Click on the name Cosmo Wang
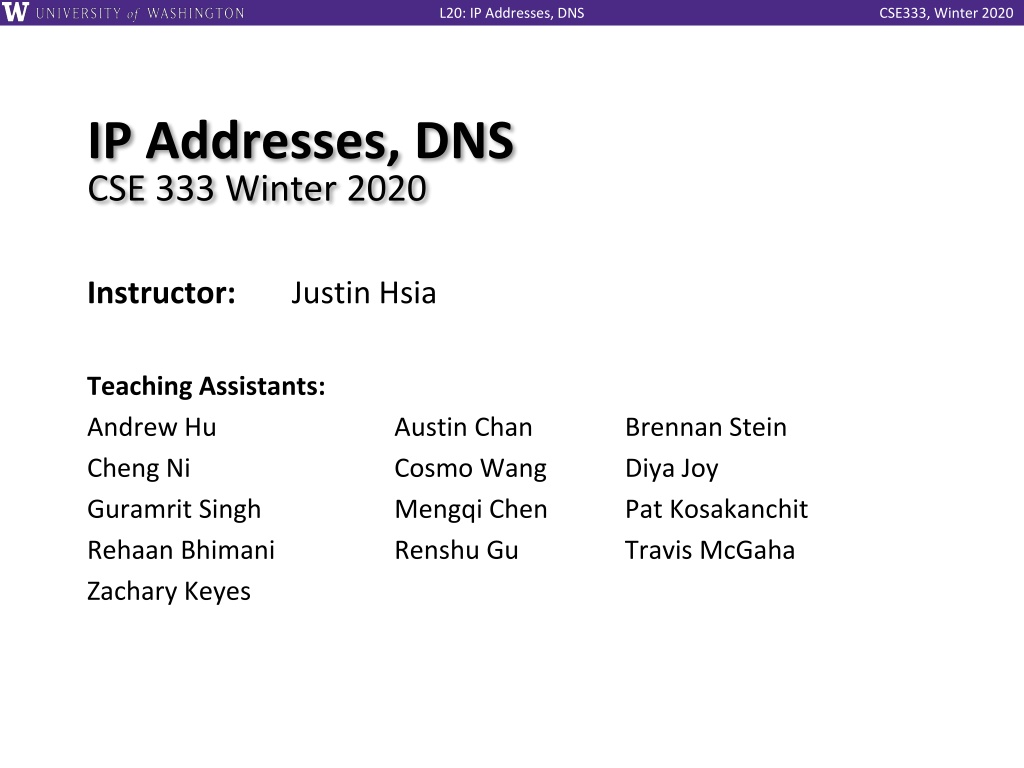Screen dimensions: 1024x768 pyautogui.click(x=470, y=469)
